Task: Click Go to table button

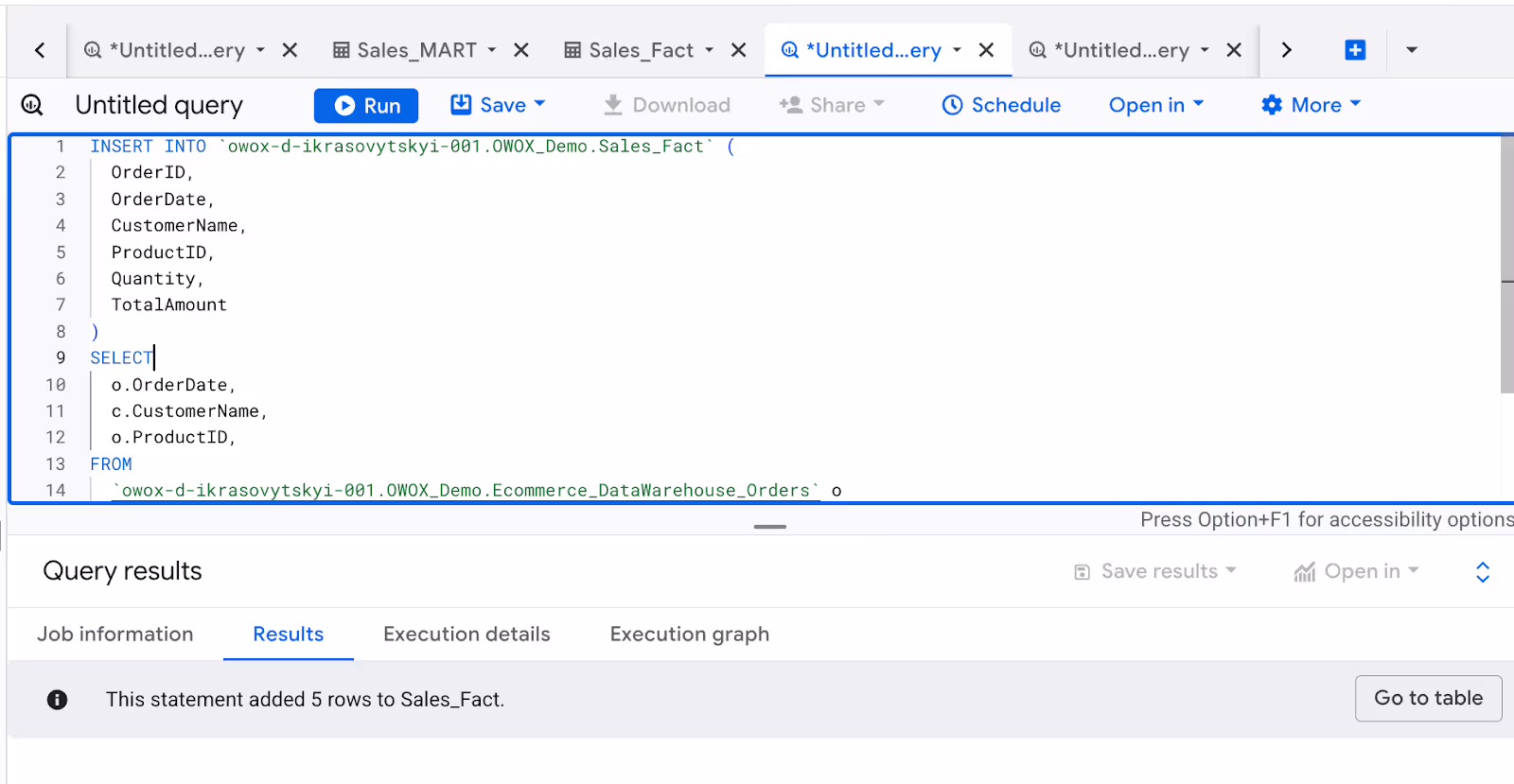Action: coord(1428,698)
